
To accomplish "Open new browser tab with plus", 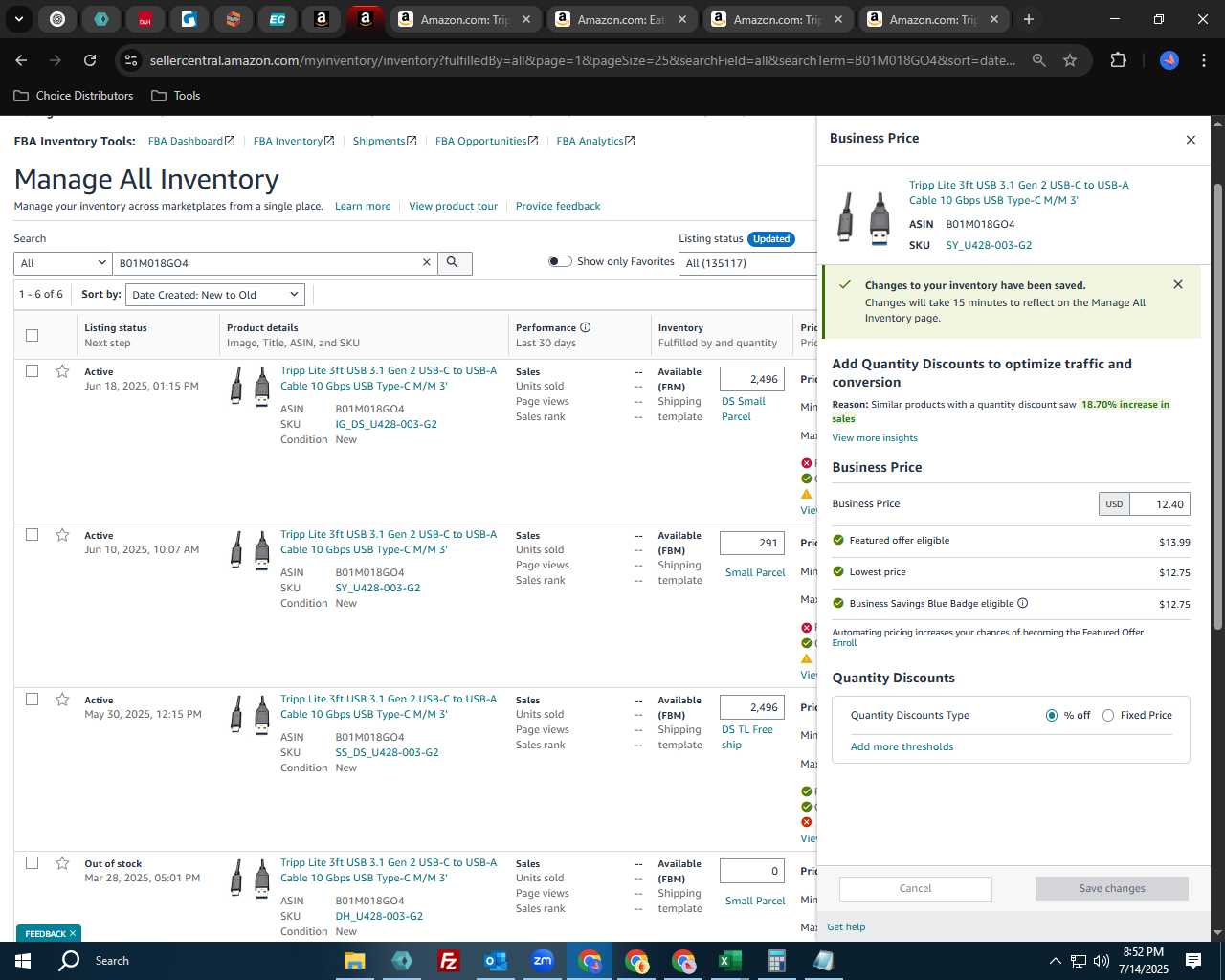I will (1029, 19).
